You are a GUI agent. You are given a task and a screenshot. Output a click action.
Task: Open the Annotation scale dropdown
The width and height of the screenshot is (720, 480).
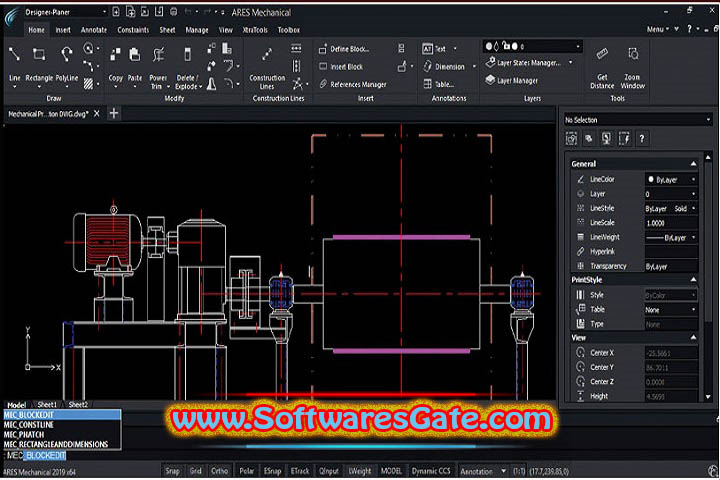click(x=484, y=471)
